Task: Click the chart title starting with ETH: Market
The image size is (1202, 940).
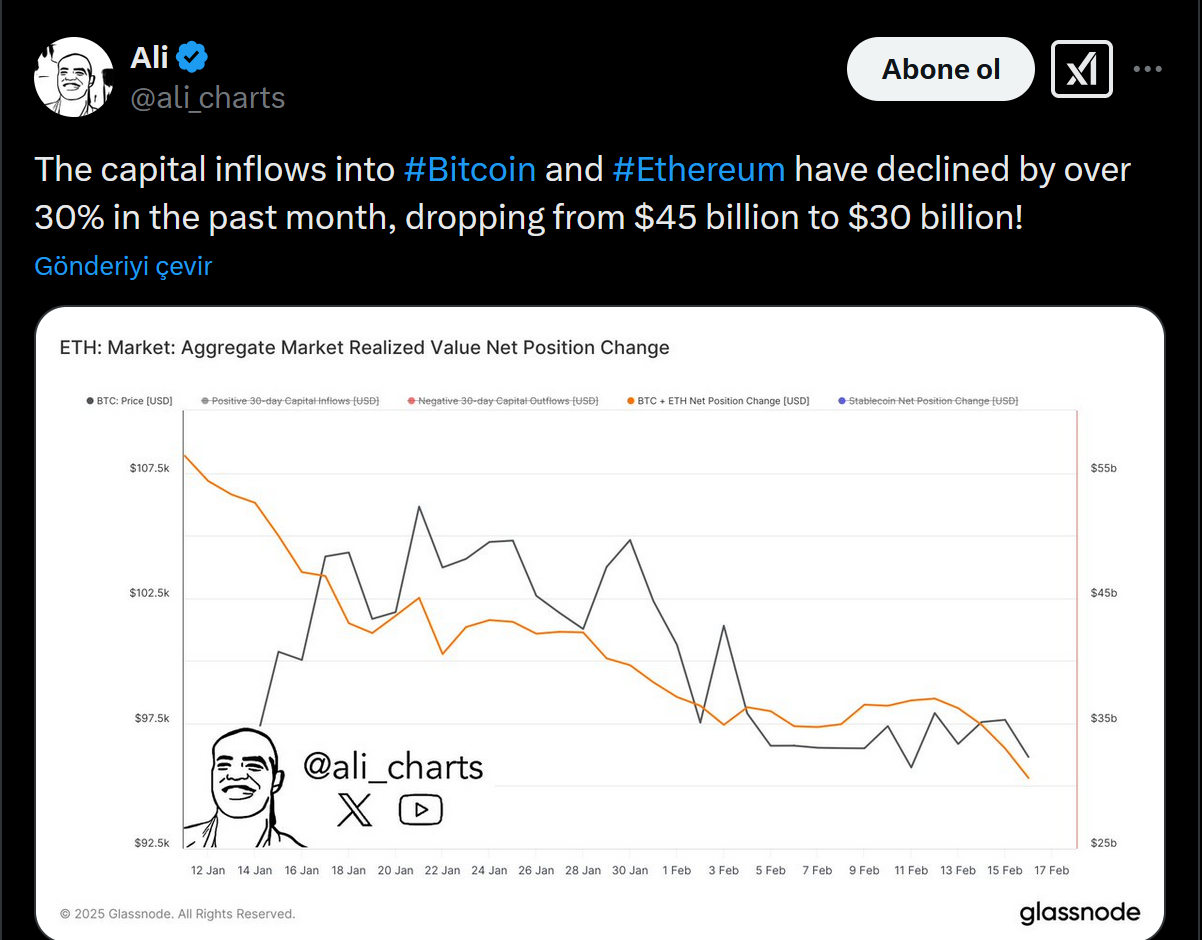Action: 365,348
